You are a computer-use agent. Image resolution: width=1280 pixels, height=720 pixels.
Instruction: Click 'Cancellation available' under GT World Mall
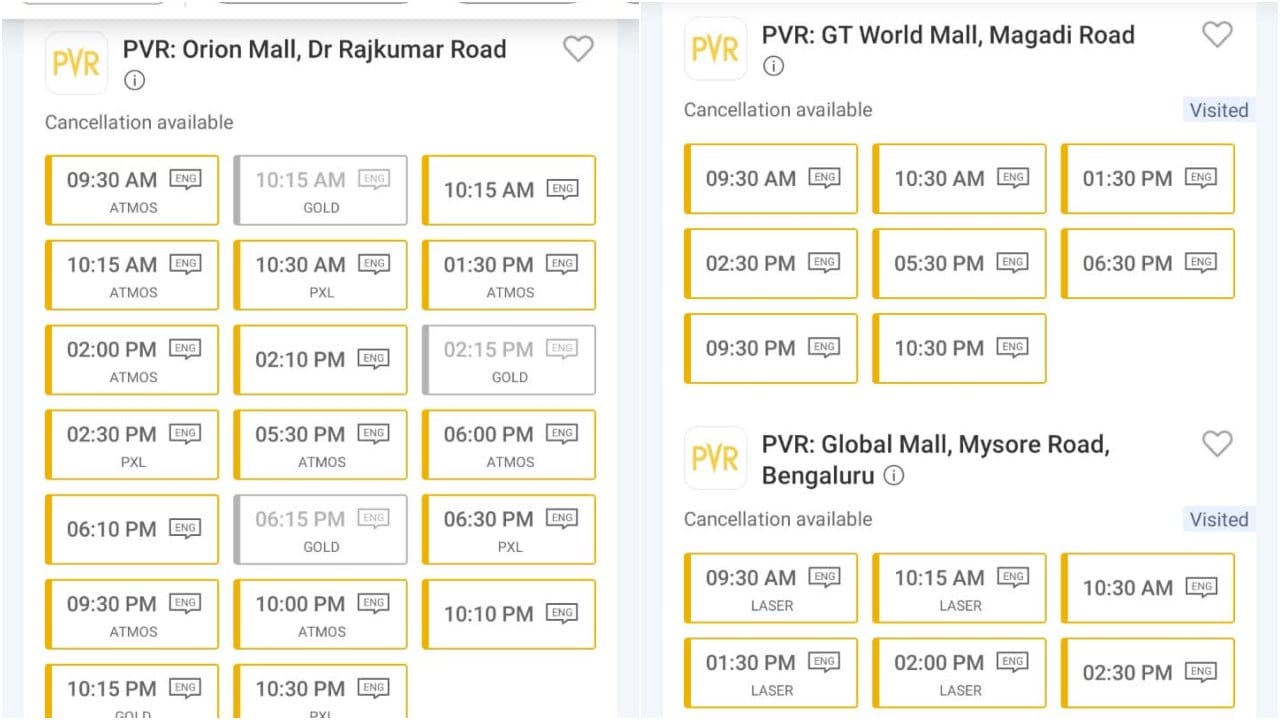pyautogui.click(x=778, y=109)
